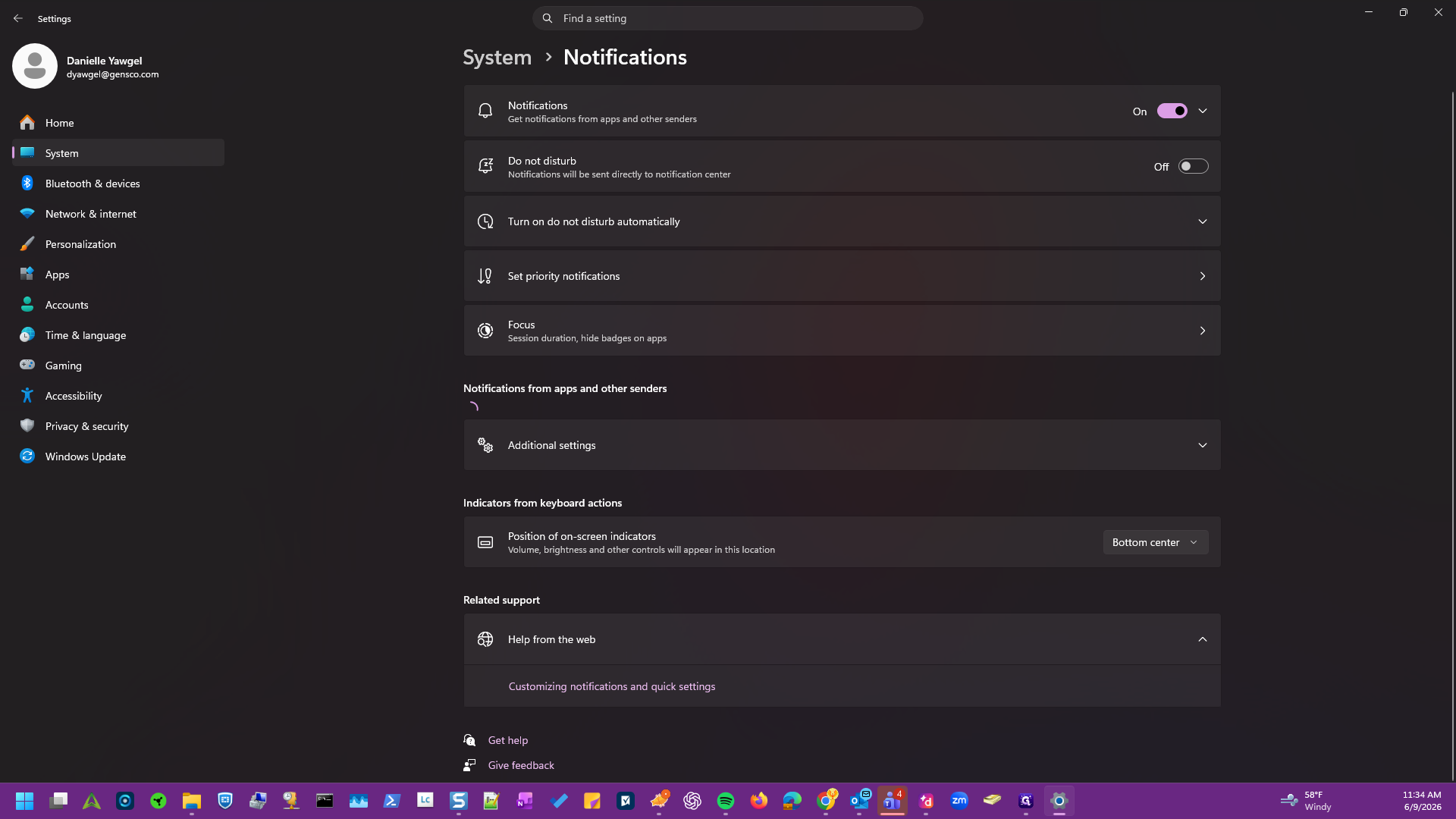Click the bell icon in Notifications row

click(485, 111)
